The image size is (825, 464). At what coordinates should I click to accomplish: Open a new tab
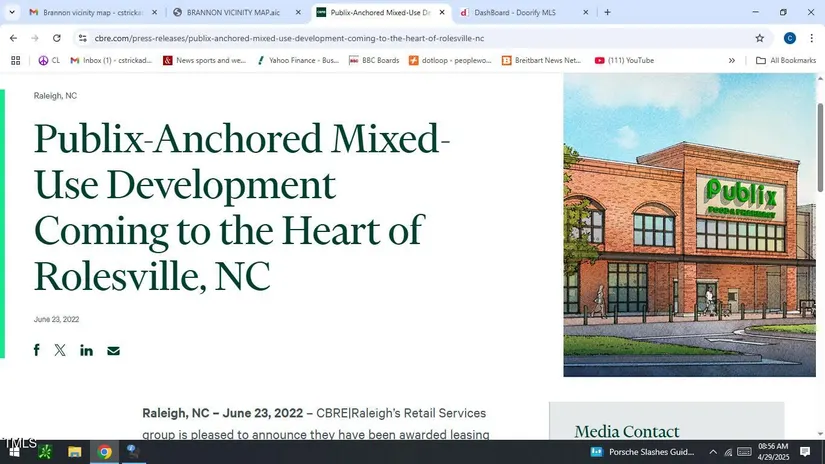tap(607, 12)
